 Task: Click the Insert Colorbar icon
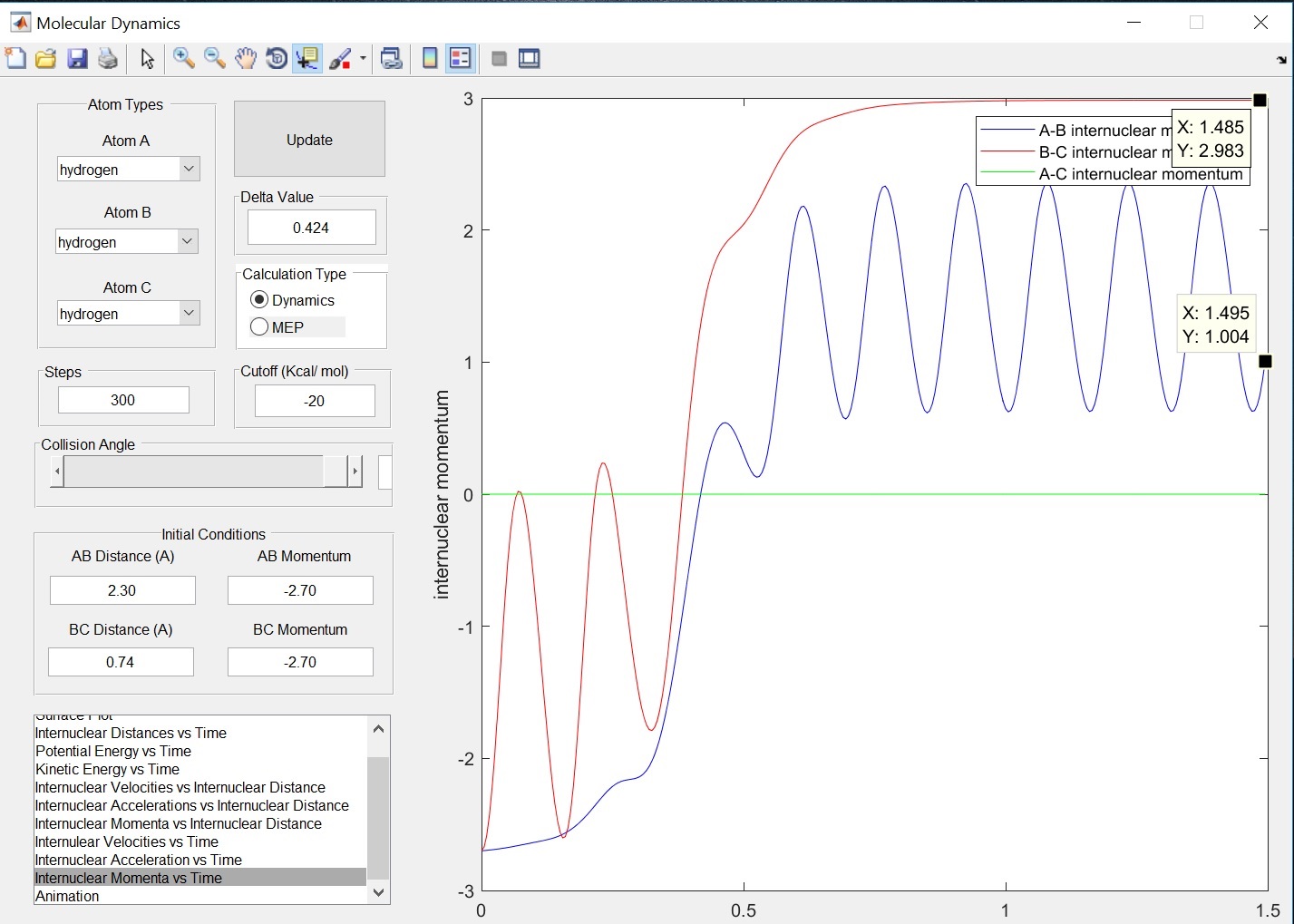point(430,59)
